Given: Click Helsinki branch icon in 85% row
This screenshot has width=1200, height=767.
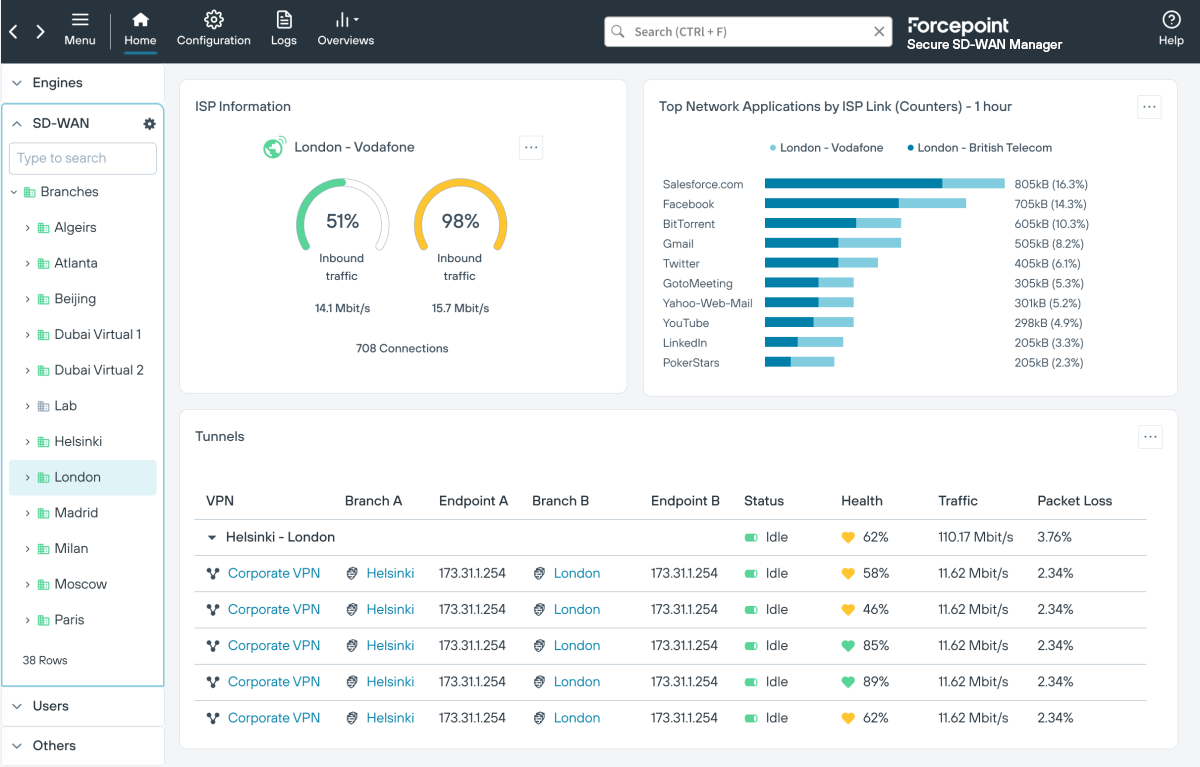Looking at the screenshot, I should click(352, 646).
